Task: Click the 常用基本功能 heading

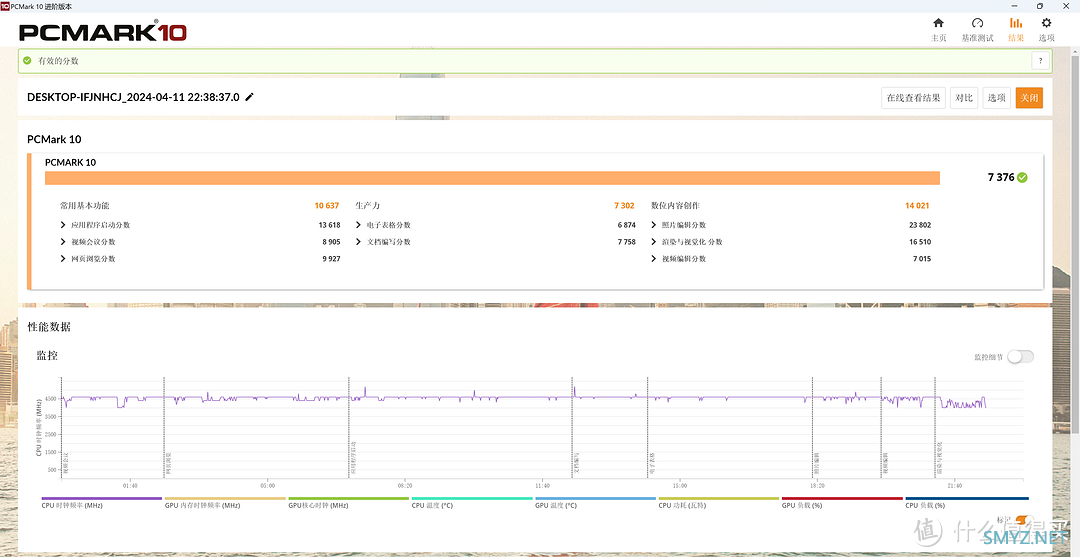Action: point(85,205)
